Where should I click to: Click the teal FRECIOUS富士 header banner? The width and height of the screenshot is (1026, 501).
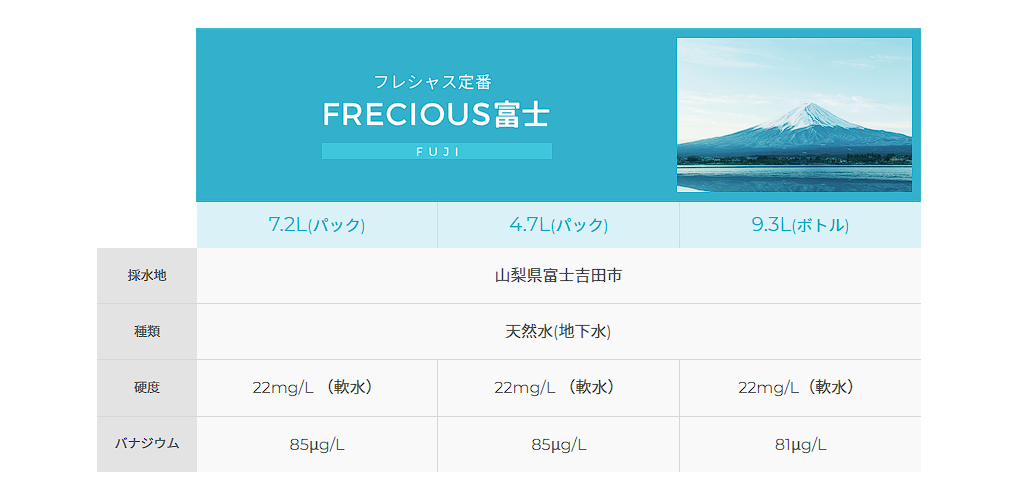558,115
